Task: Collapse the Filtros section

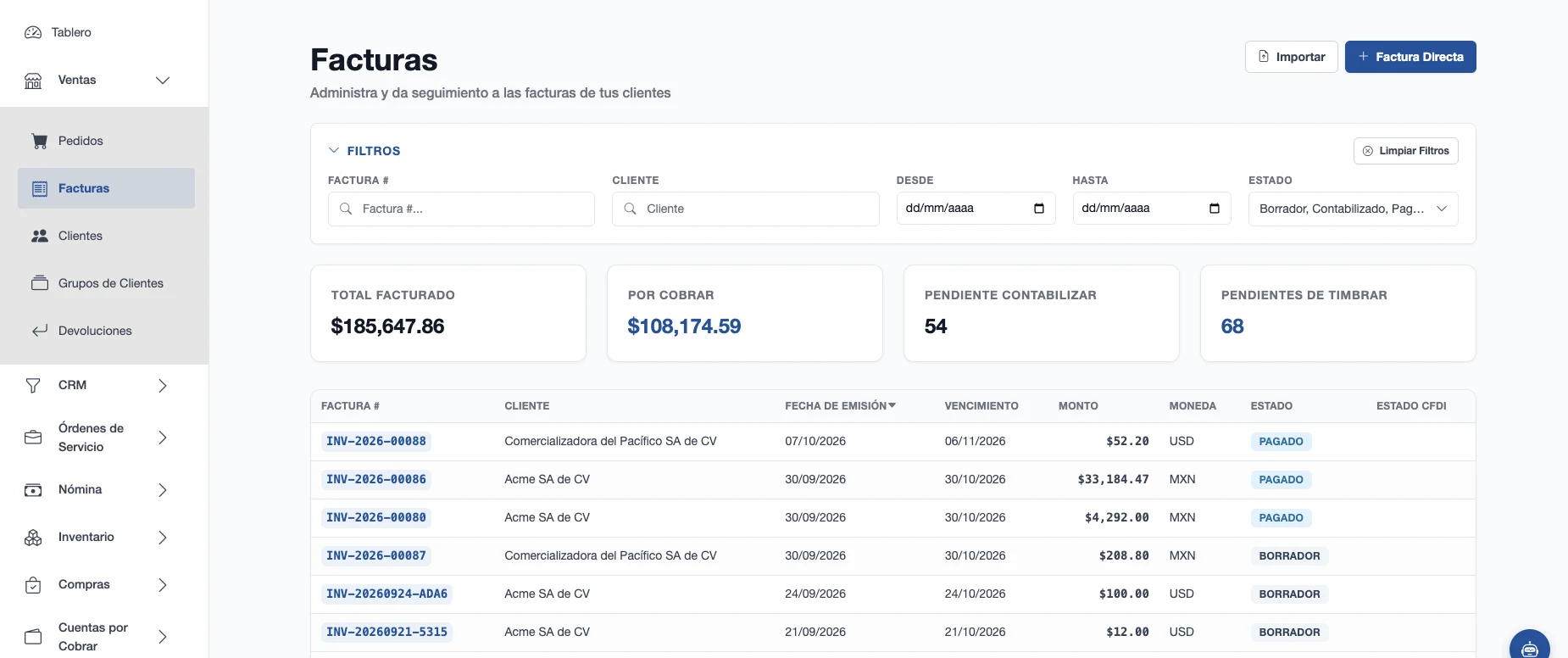Action: point(364,151)
